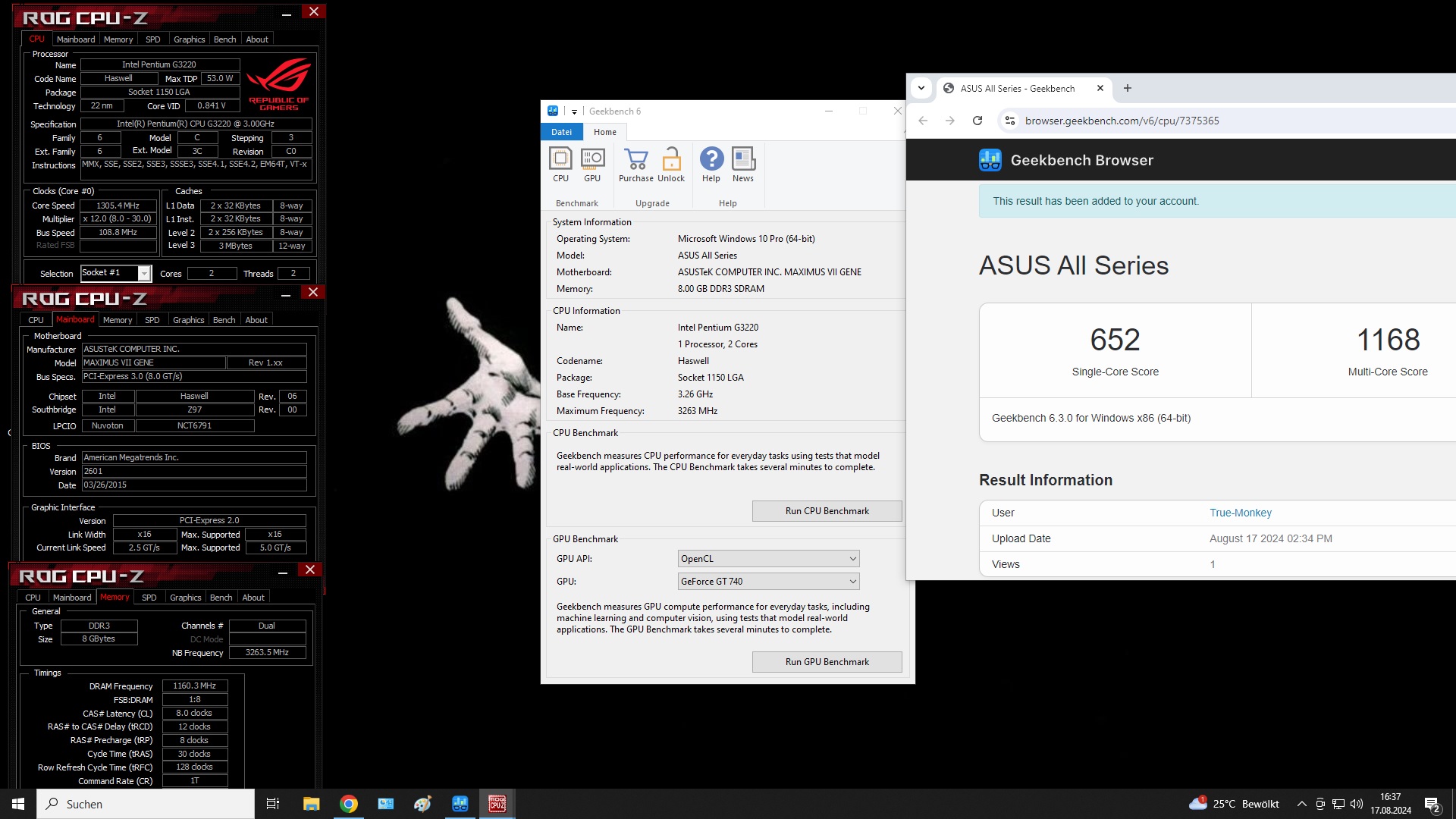Click the Geekbench 6.3.0 for Windows x86 text

click(x=1091, y=418)
